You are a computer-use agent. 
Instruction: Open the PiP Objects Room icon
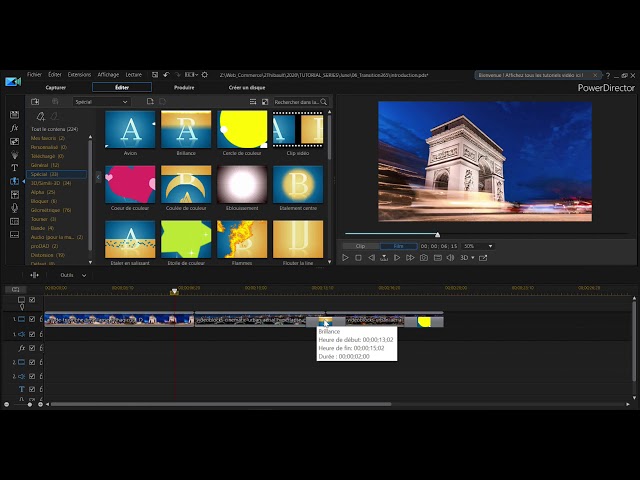click(x=14, y=141)
